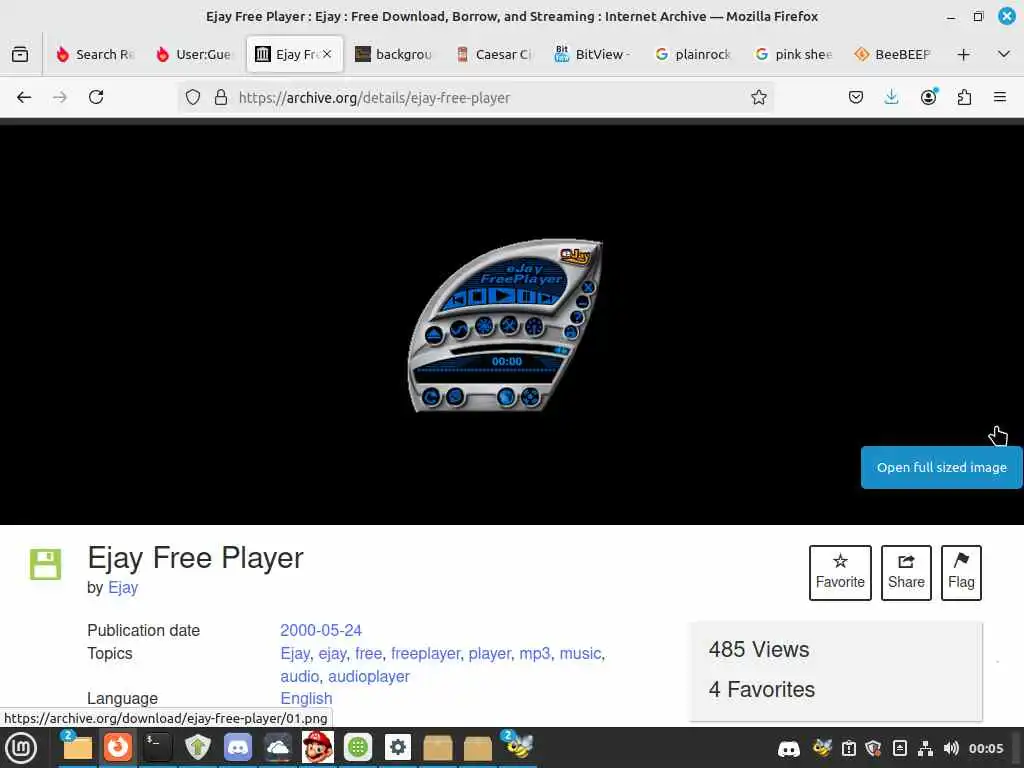
Task: Switch to the BeeBEEP tab
Action: (x=893, y=54)
